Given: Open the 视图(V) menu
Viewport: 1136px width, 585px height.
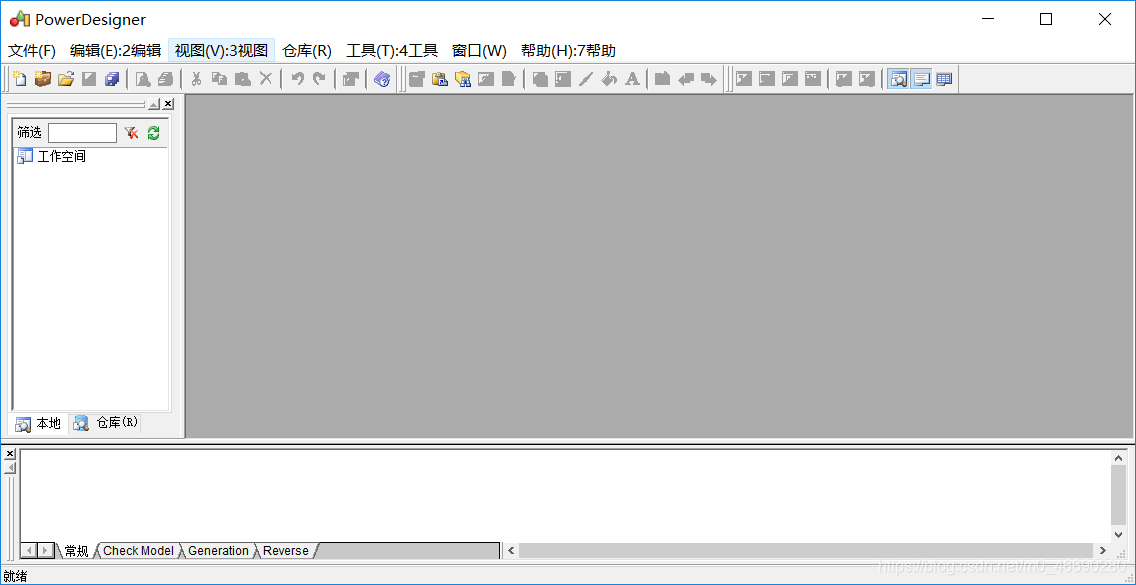Looking at the screenshot, I should click(x=222, y=51).
